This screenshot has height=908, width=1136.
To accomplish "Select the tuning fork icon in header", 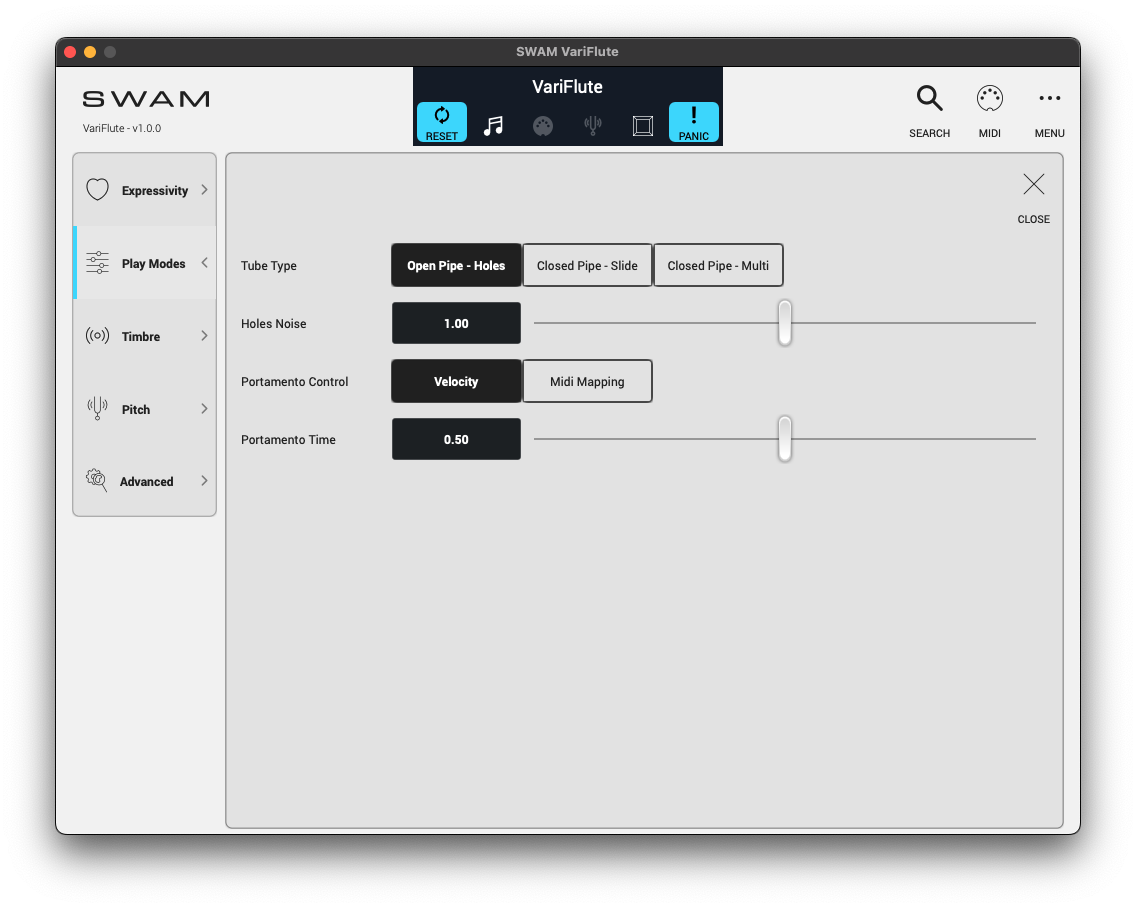I will pos(593,126).
